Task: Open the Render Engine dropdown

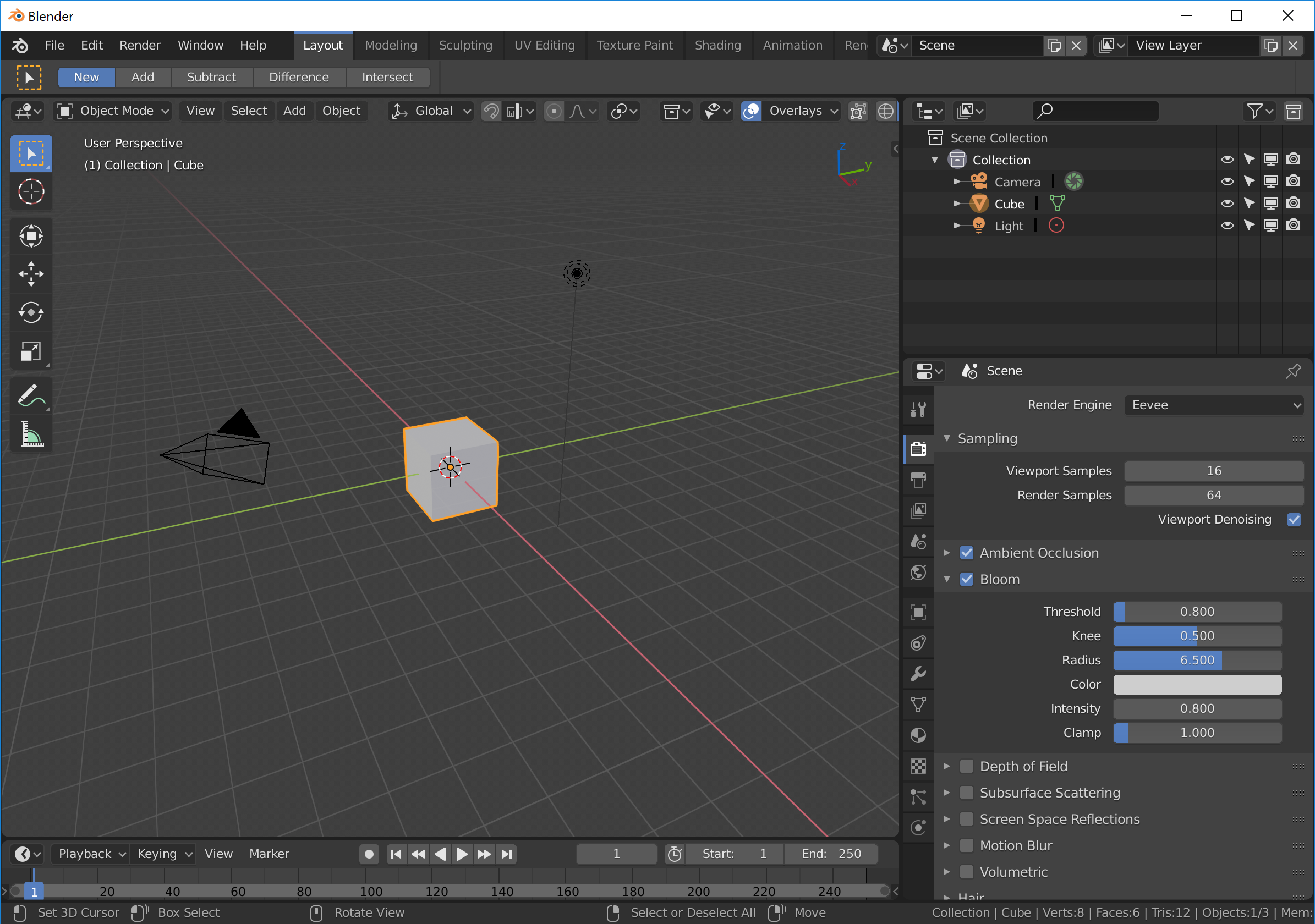Action: (1214, 405)
